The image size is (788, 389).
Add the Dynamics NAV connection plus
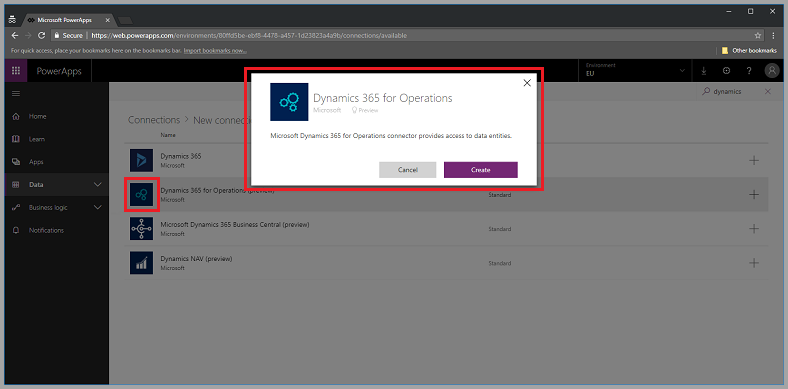[754, 263]
